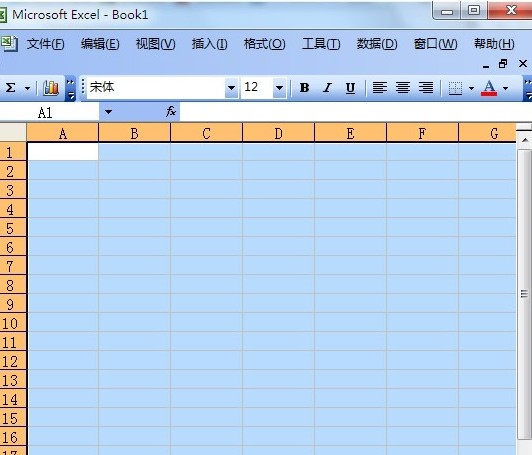Screen dimensions: 532x455
Task: Expand the font size dropdown
Action: click(279, 88)
